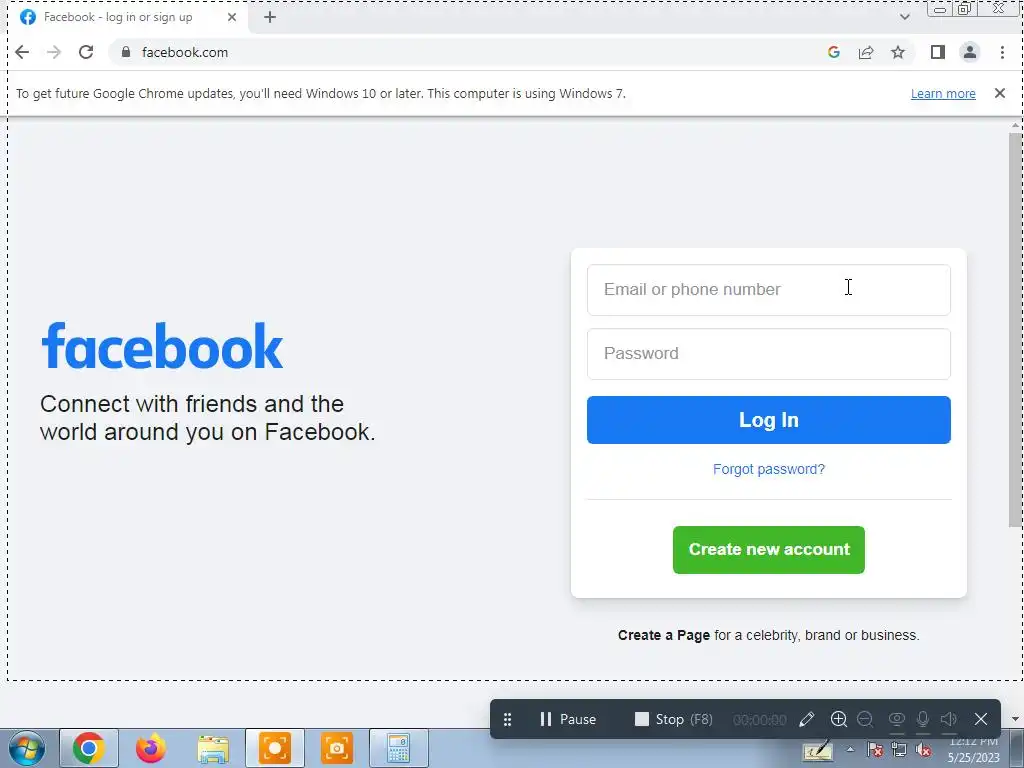Follow the Learn more link
The height and width of the screenshot is (768, 1024).
click(x=943, y=94)
